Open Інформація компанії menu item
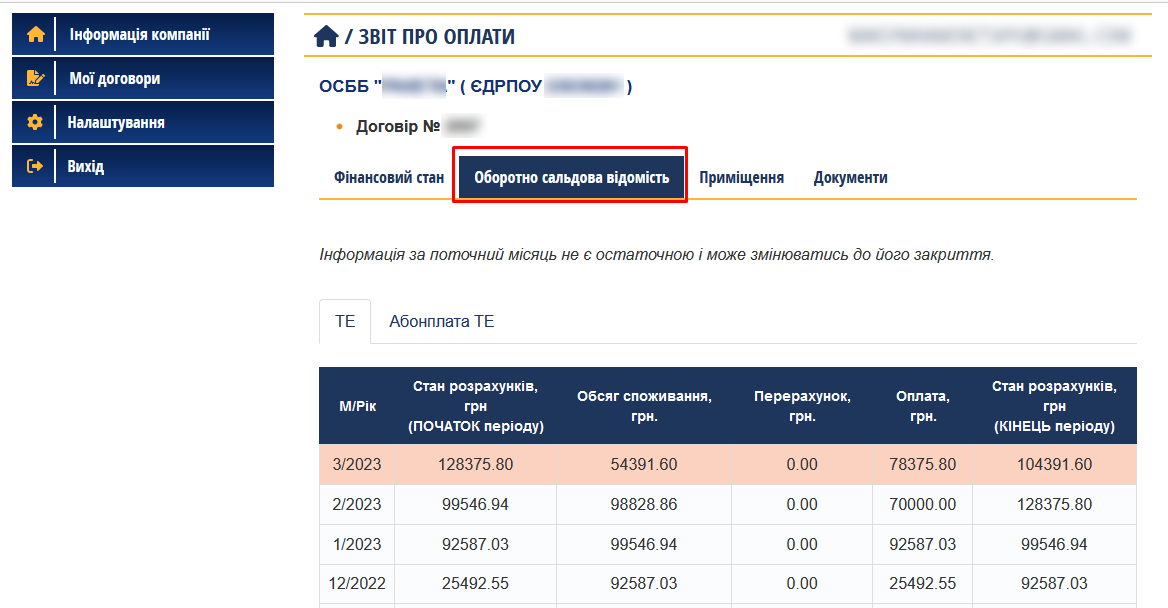 (x=139, y=35)
